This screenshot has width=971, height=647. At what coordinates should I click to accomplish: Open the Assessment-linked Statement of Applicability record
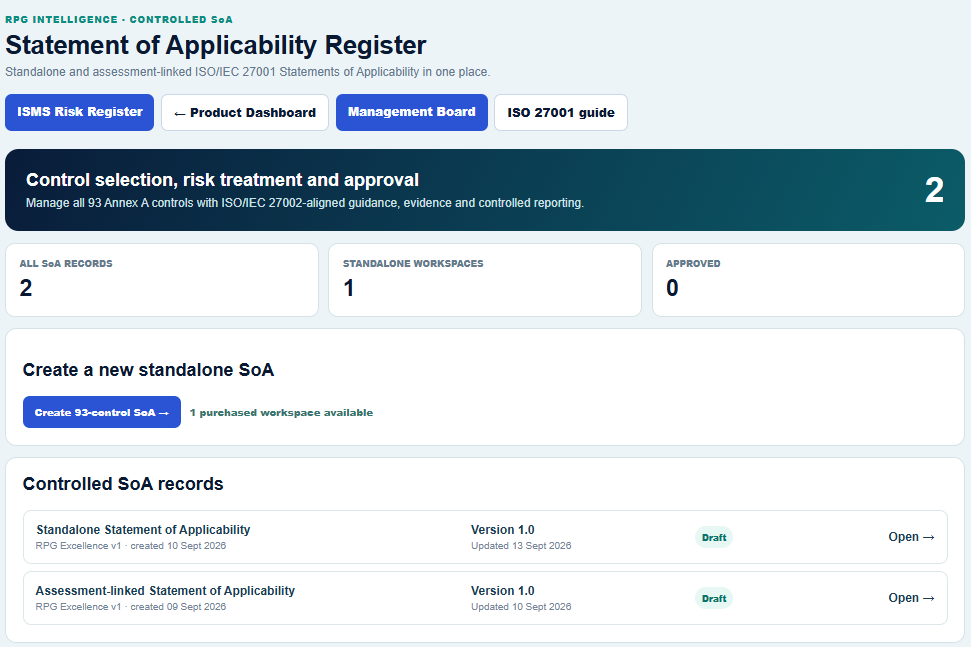coord(486,598)
